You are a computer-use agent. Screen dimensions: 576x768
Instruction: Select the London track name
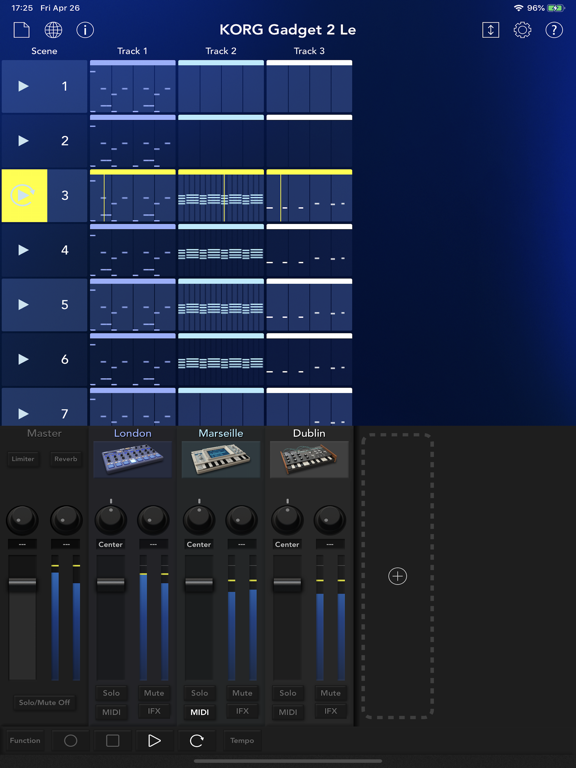pyautogui.click(x=132, y=433)
